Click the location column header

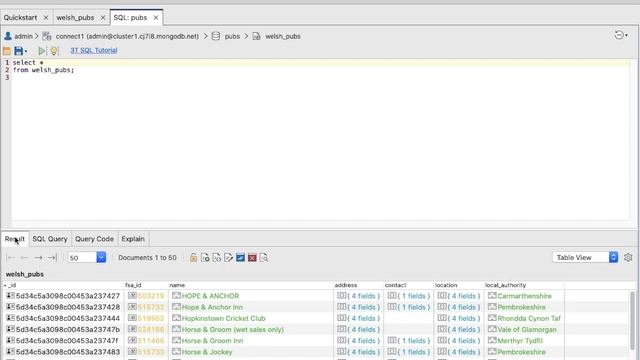pyautogui.click(x=458, y=285)
